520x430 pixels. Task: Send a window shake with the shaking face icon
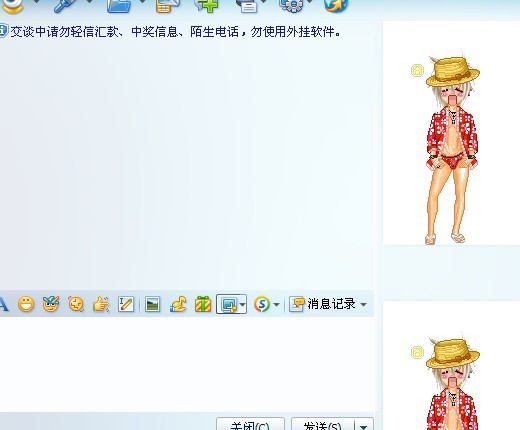coord(76,304)
